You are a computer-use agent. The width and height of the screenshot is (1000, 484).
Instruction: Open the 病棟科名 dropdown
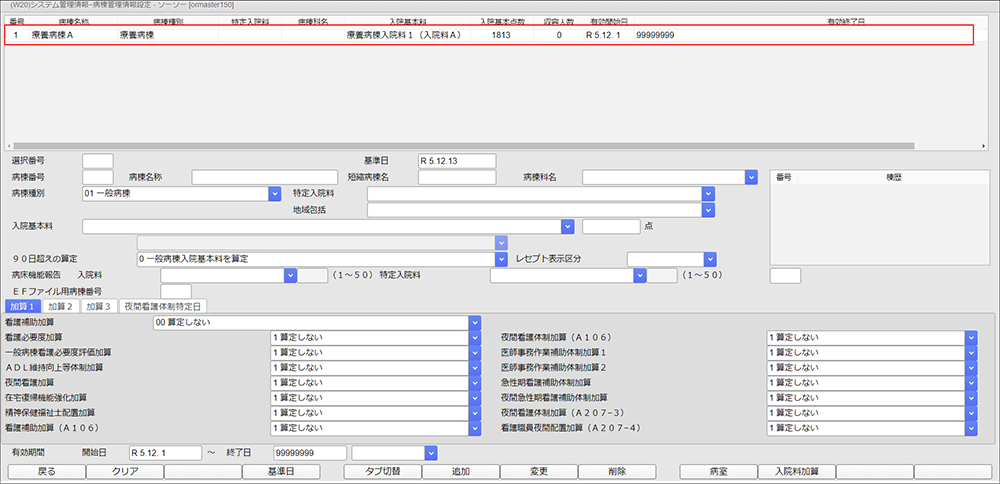coord(751,177)
